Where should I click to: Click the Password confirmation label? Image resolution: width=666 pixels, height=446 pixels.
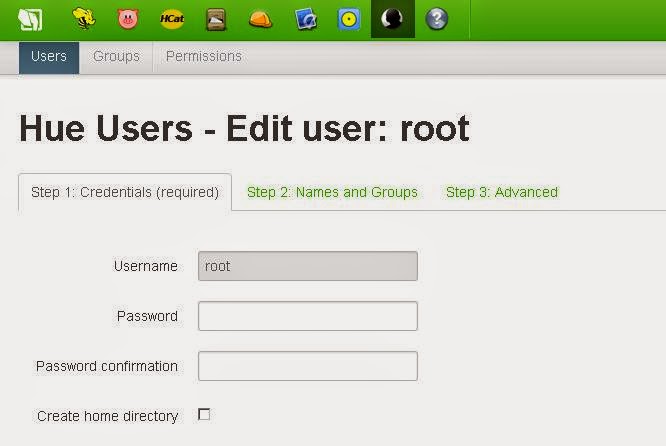pos(107,367)
